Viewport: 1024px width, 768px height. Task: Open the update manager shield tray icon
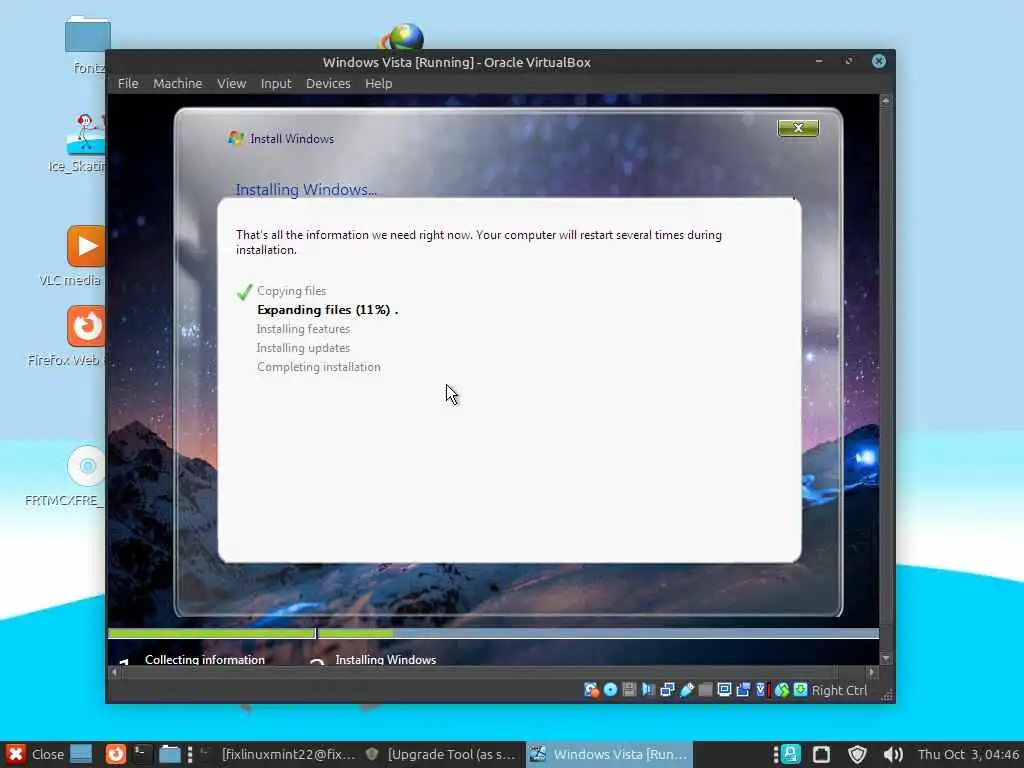coord(857,754)
